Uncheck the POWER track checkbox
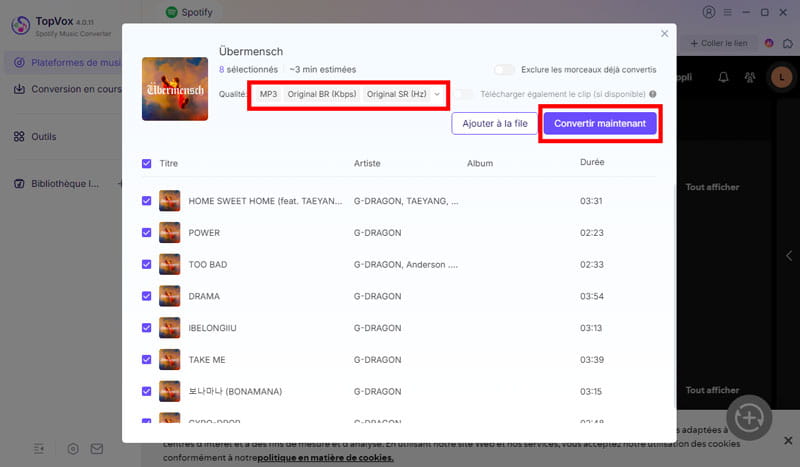This screenshot has height=467, width=800. pyautogui.click(x=146, y=233)
